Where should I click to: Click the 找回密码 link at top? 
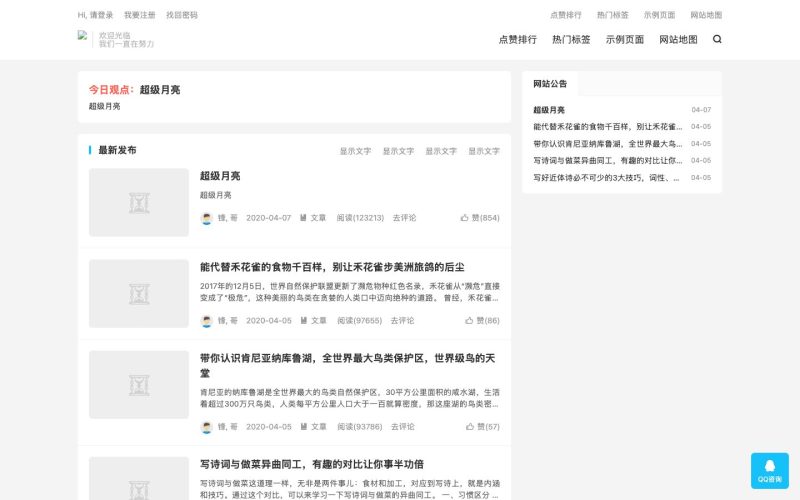point(182,15)
